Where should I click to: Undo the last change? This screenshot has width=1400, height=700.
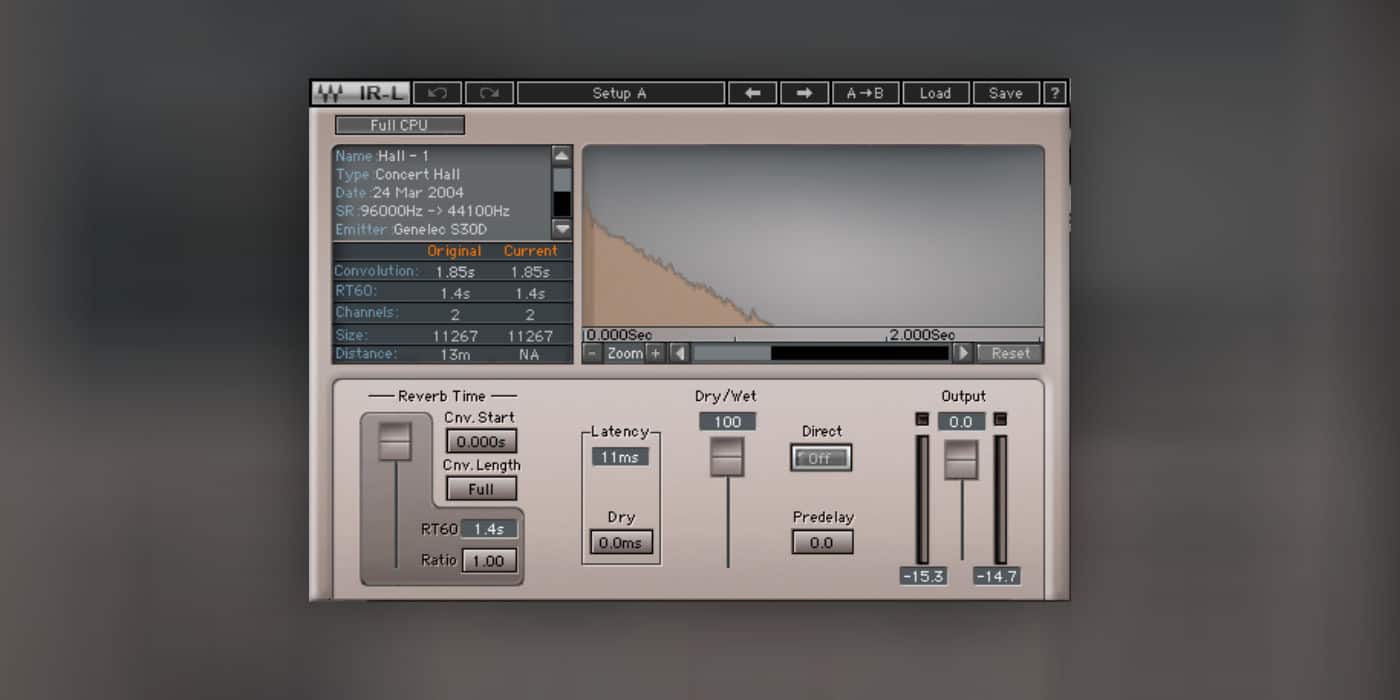[437, 93]
